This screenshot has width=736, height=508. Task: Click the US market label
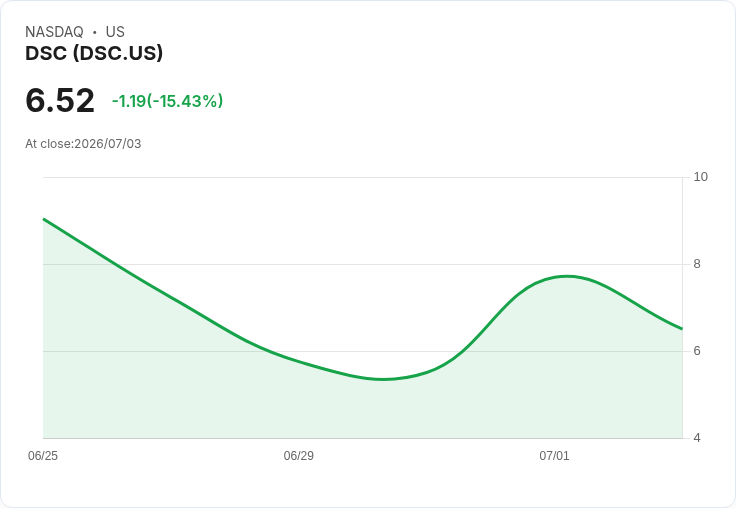click(x=115, y=32)
